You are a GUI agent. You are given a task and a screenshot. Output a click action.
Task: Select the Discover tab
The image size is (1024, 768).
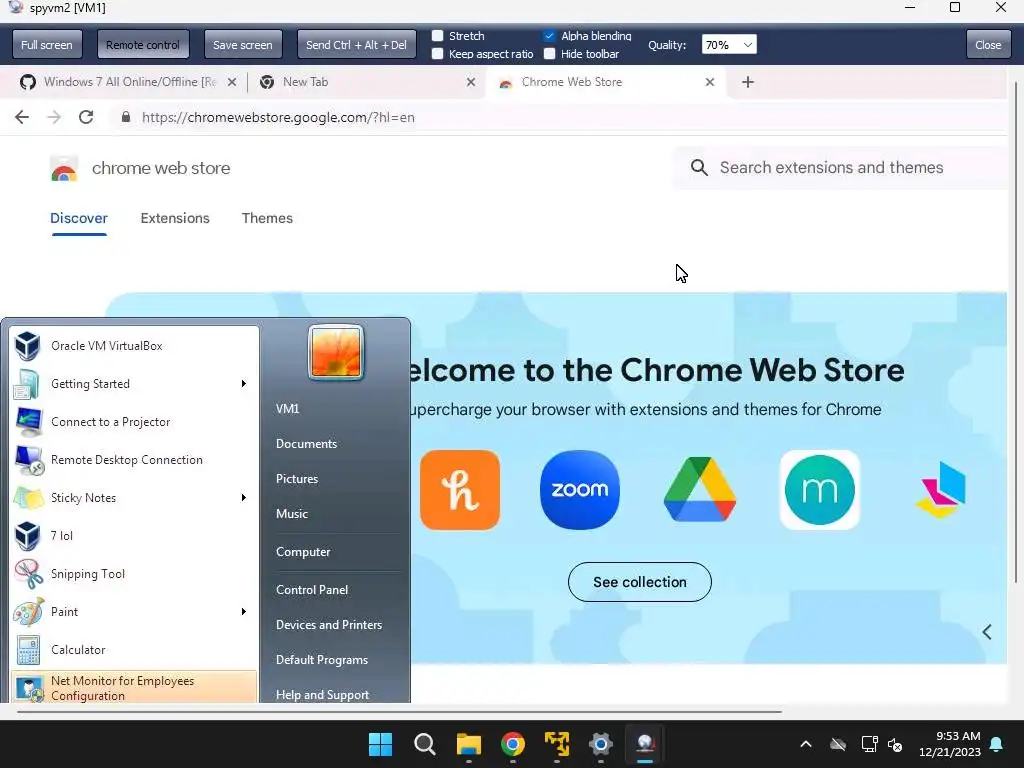[x=79, y=219]
